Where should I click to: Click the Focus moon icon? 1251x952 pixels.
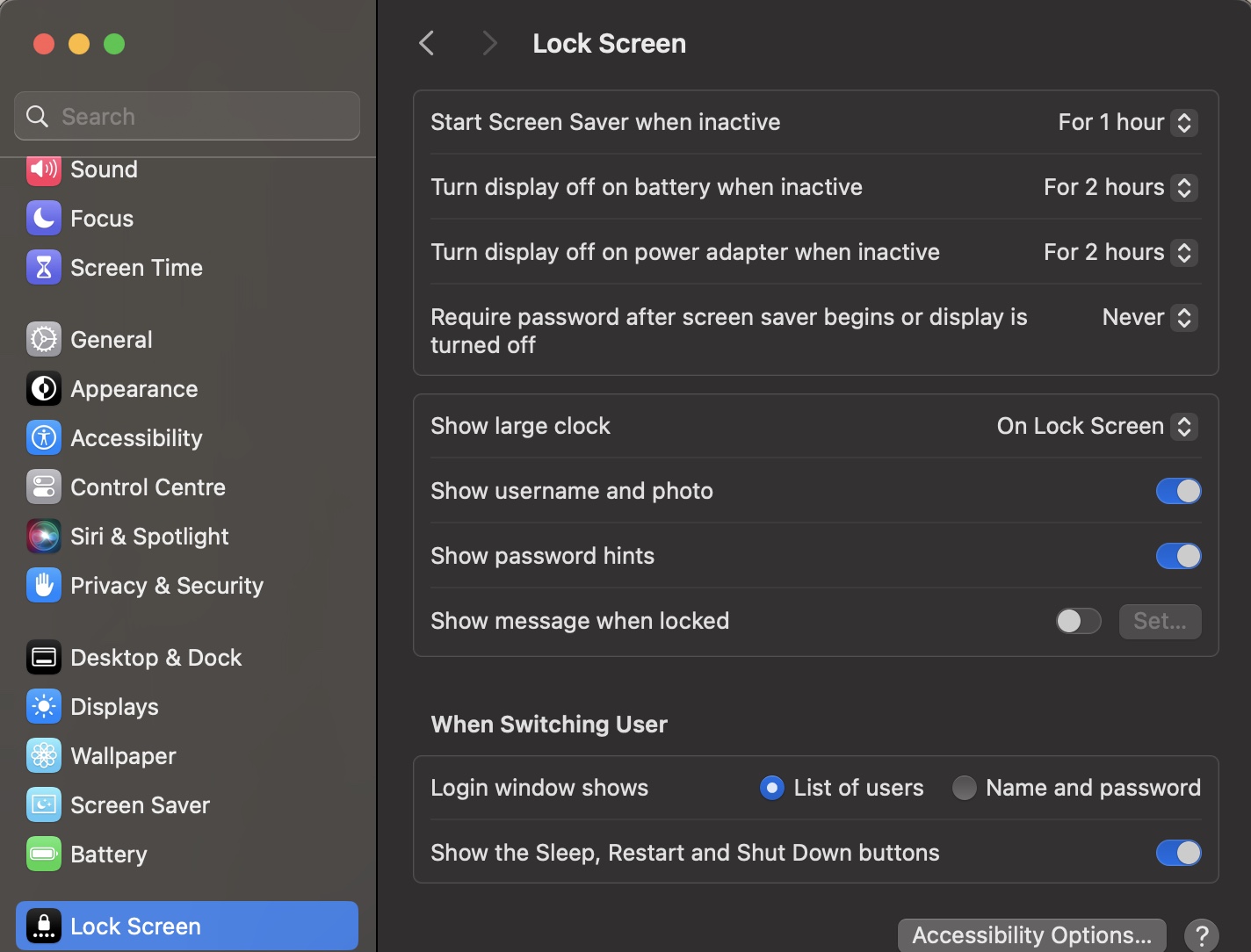click(x=44, y=219)
